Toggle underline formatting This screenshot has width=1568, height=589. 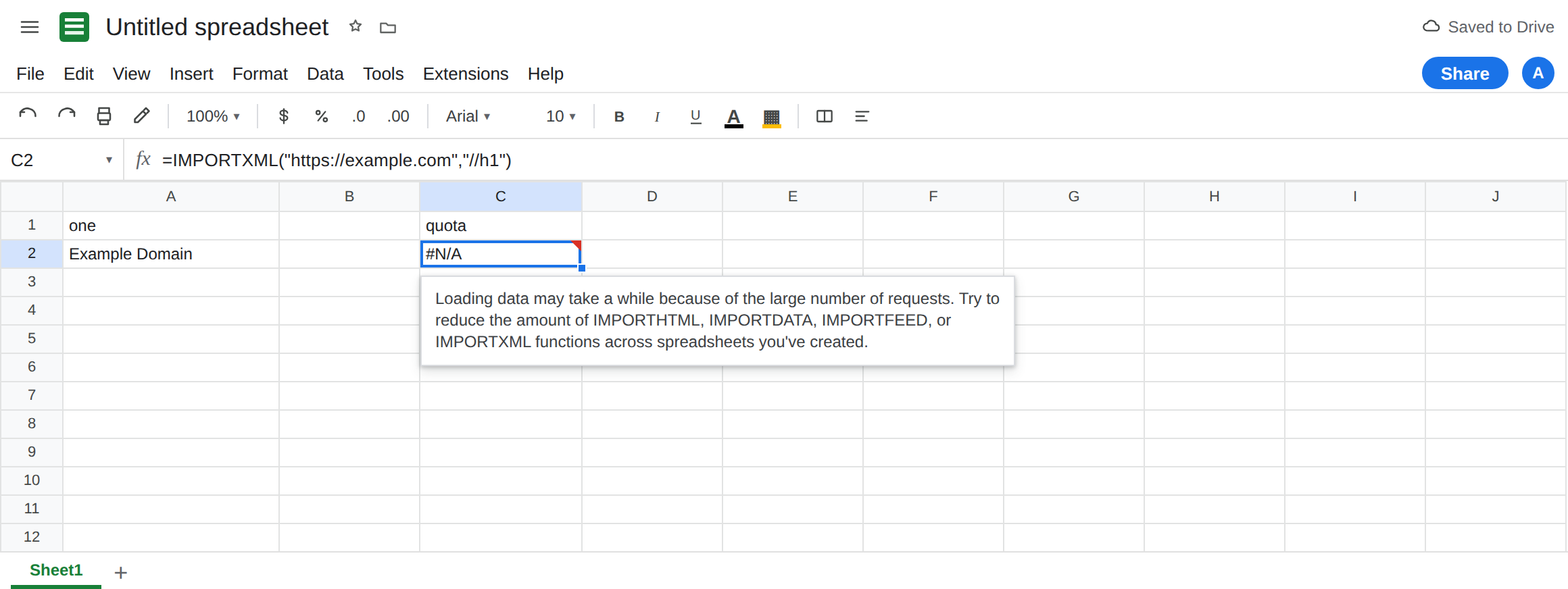(695, 116)
